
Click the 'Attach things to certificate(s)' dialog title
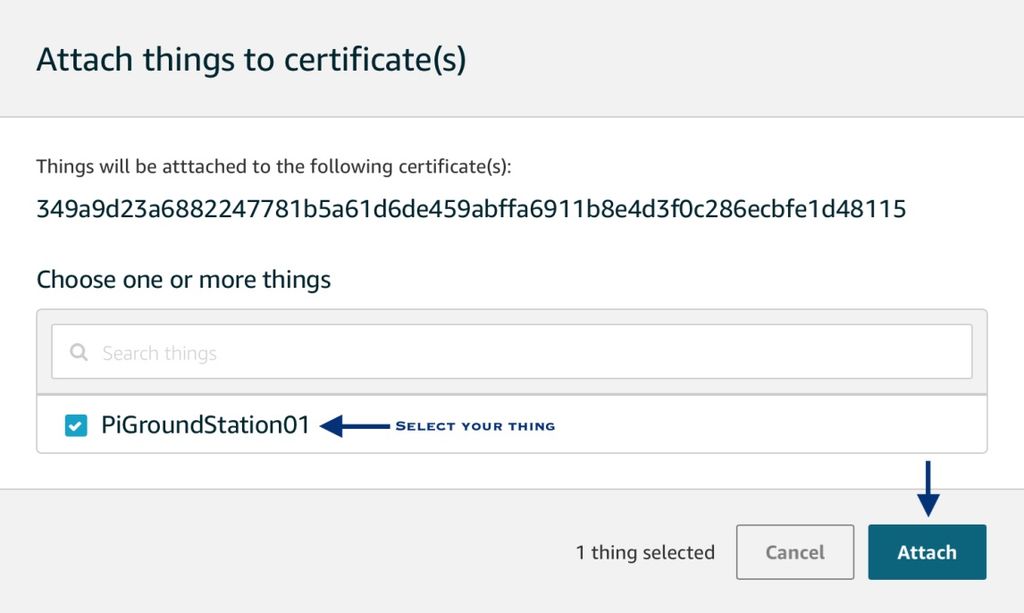point(251,59)
